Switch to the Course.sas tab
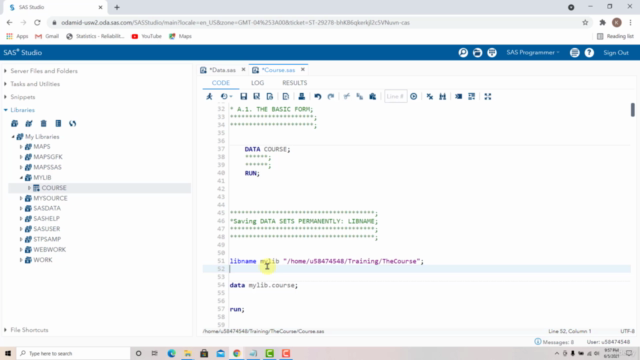This screenshot has height=360, width=640. 278,70
